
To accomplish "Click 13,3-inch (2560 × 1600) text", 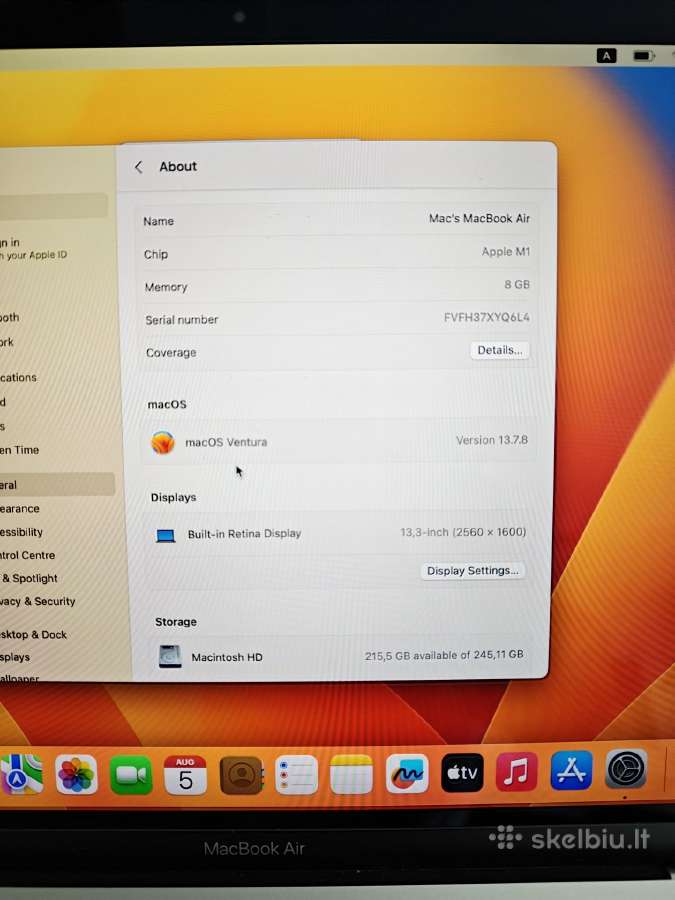I will coord(463,532).
